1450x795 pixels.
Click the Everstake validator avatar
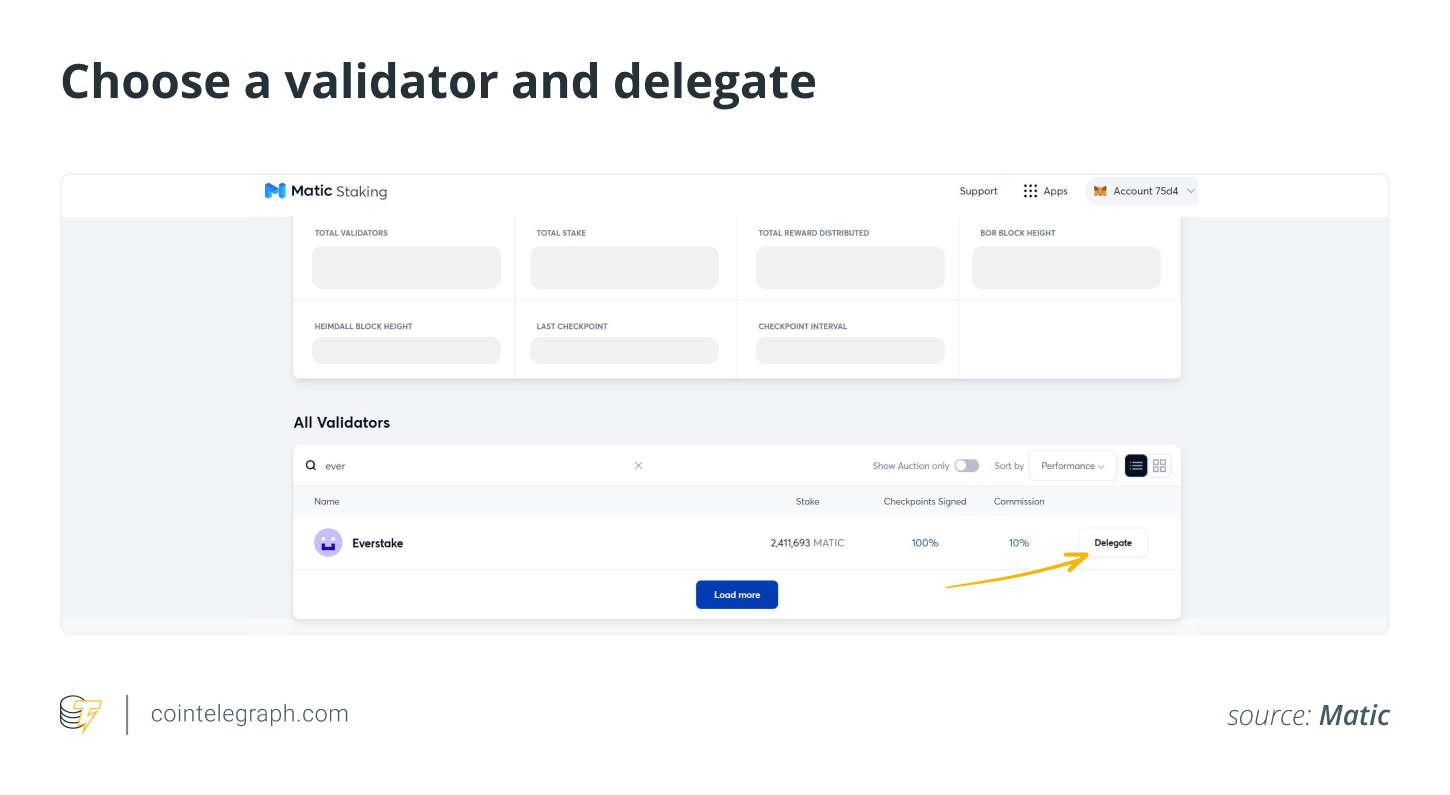pos(328,542)
